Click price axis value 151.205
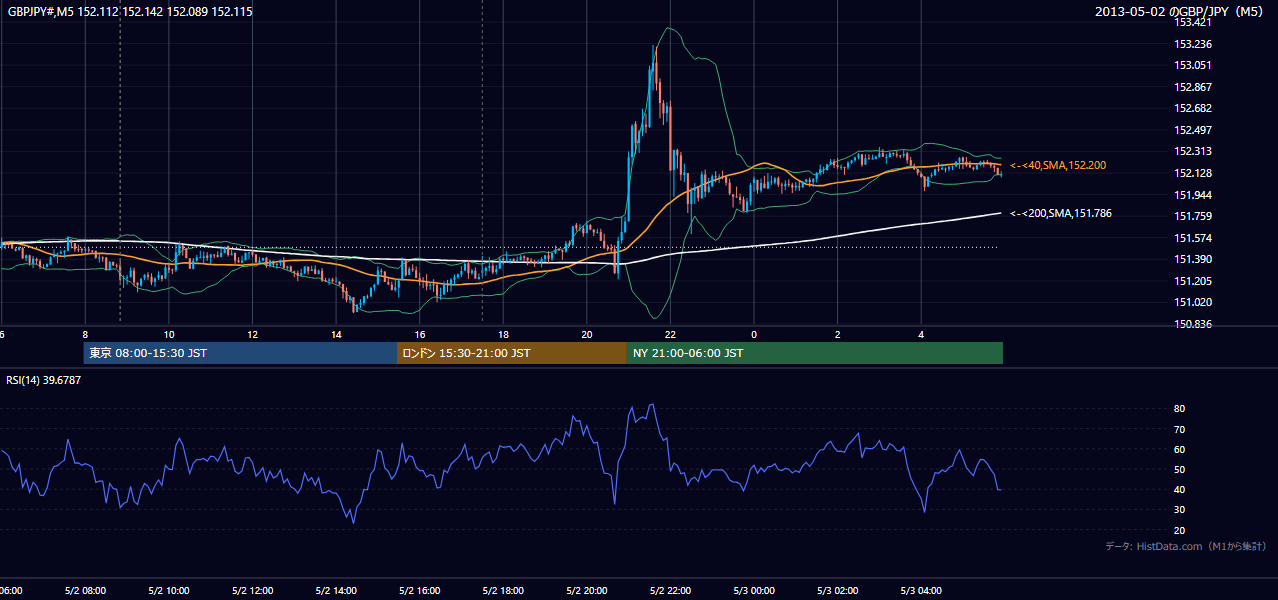 click(x=1193, y=281)
